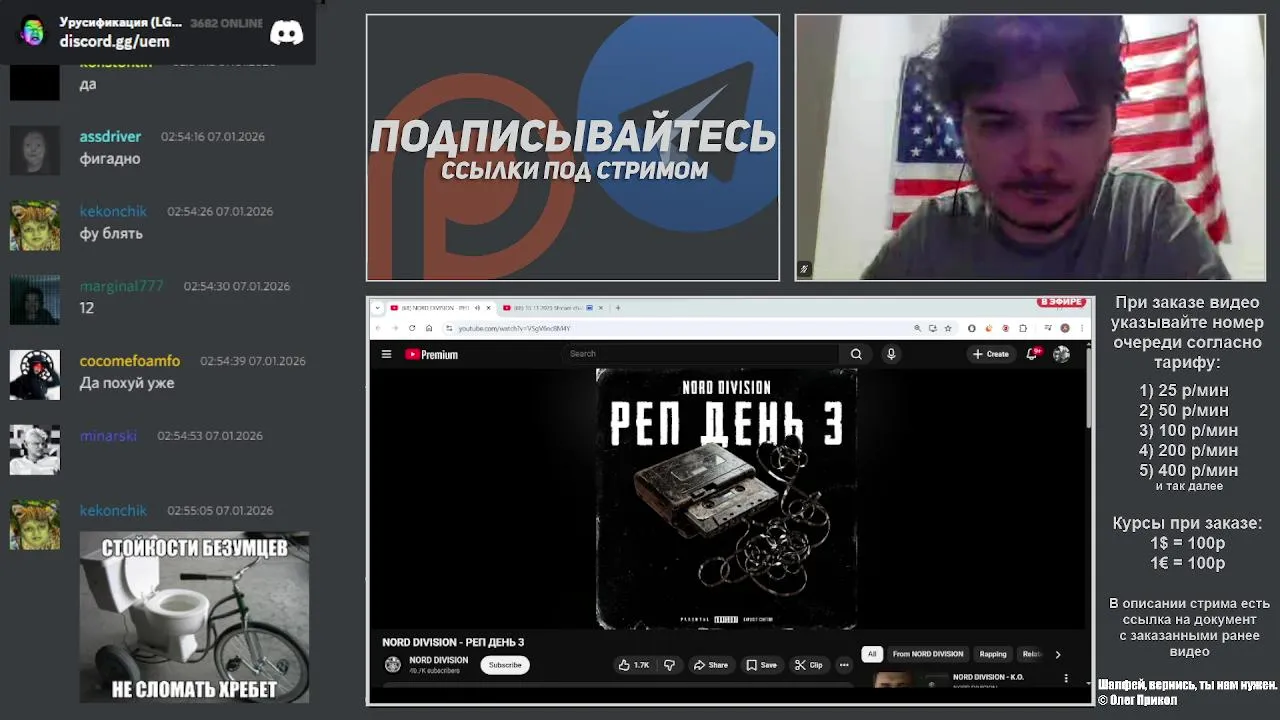Click video title NORD DIVISION - РЕП ДЕНЬ 3
Viewport: 1280px width, 720px height.
coord(453,642)
